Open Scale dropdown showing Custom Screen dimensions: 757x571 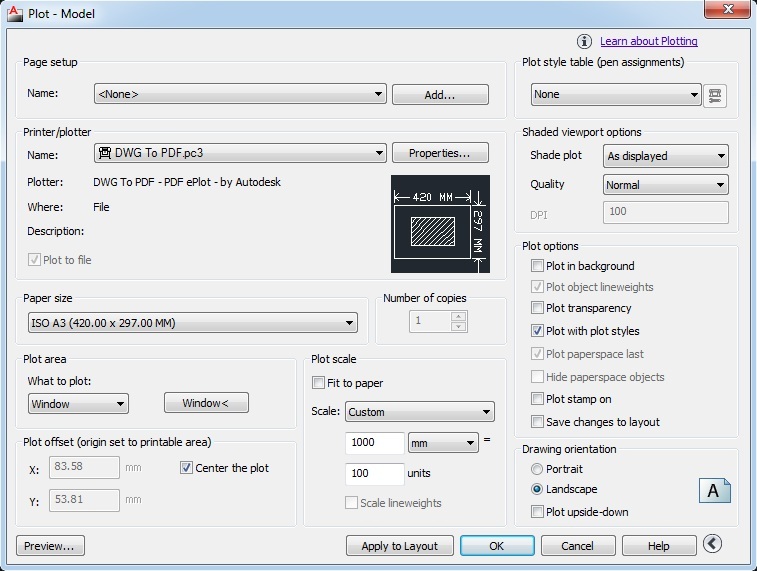pos(420,412)
